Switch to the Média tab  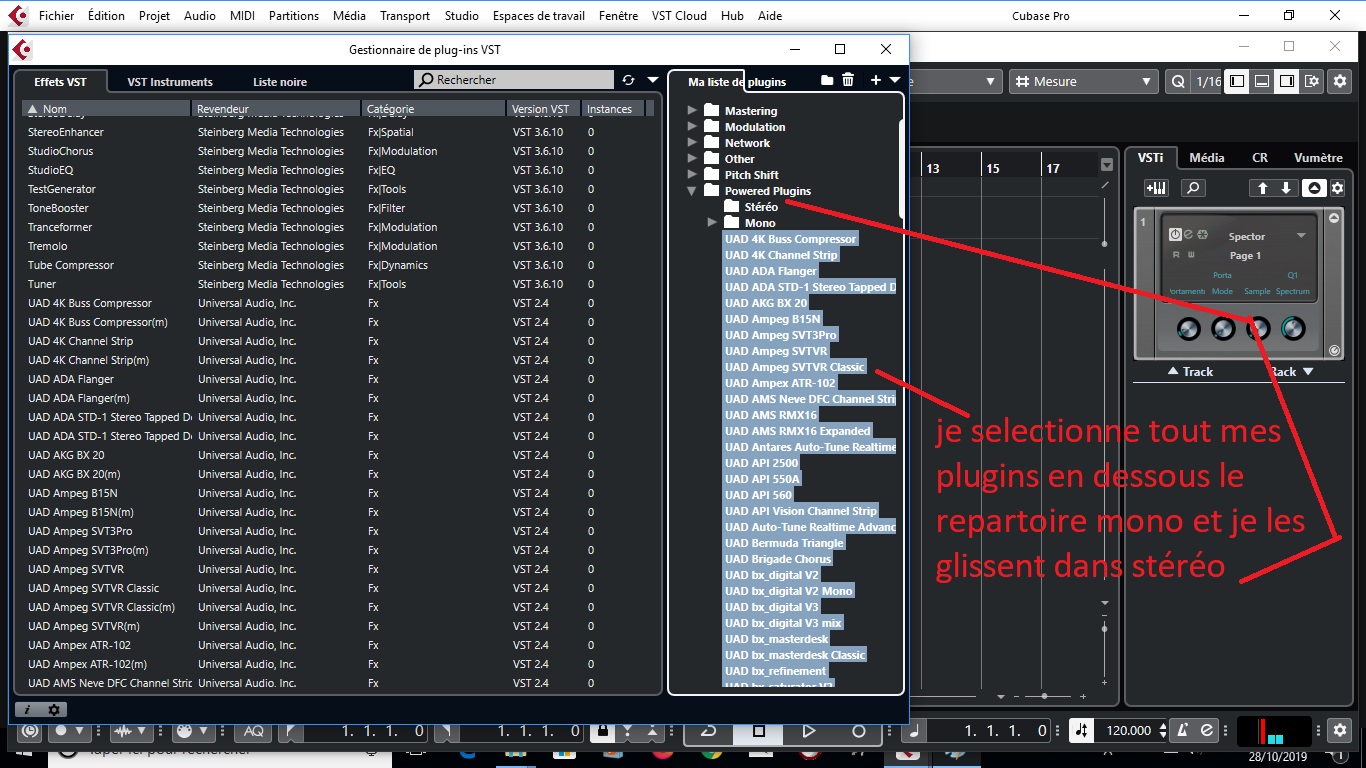pyautogui.click(x=1207, y=158)
